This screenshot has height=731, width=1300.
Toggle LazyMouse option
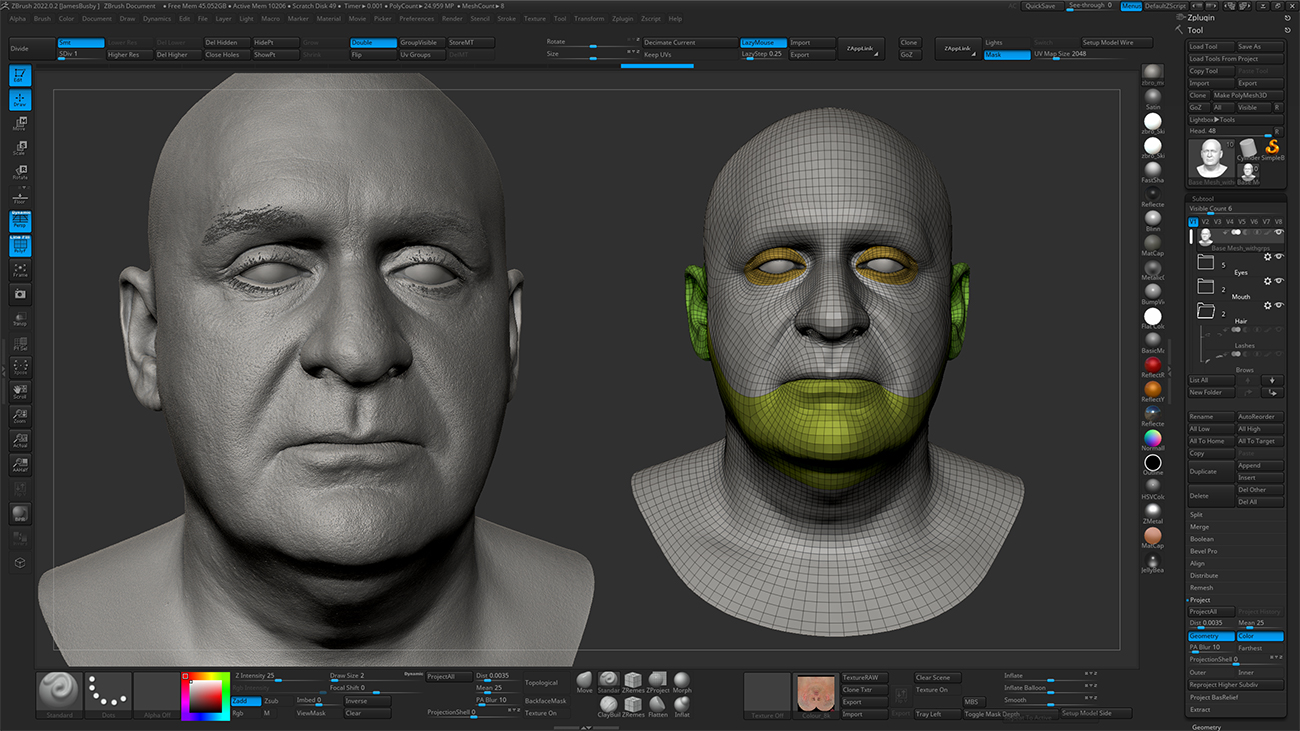tap(762, 43)
